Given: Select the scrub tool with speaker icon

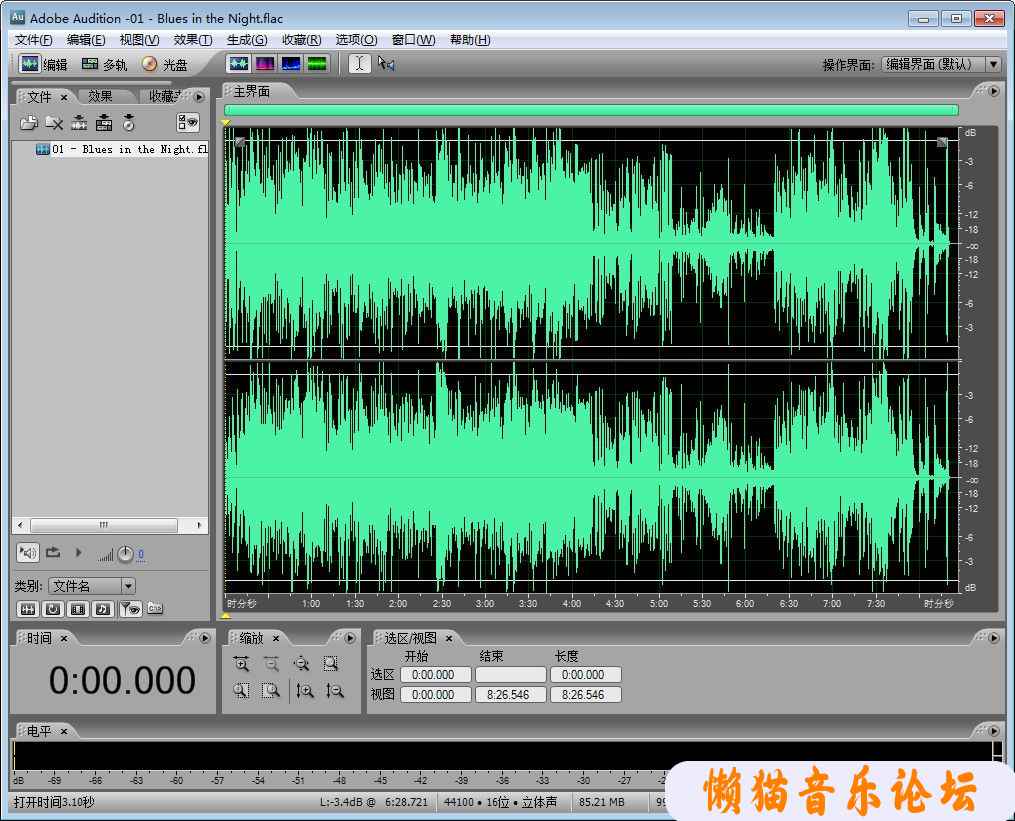Looking at the screenshot, I should click(386, 63).
